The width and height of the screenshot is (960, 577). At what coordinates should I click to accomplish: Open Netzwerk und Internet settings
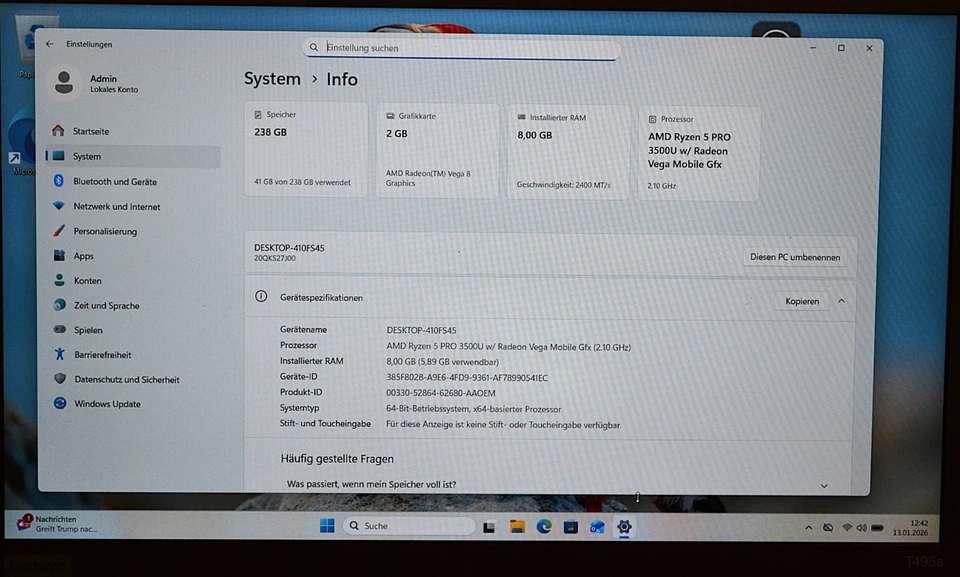click(133, 206)
